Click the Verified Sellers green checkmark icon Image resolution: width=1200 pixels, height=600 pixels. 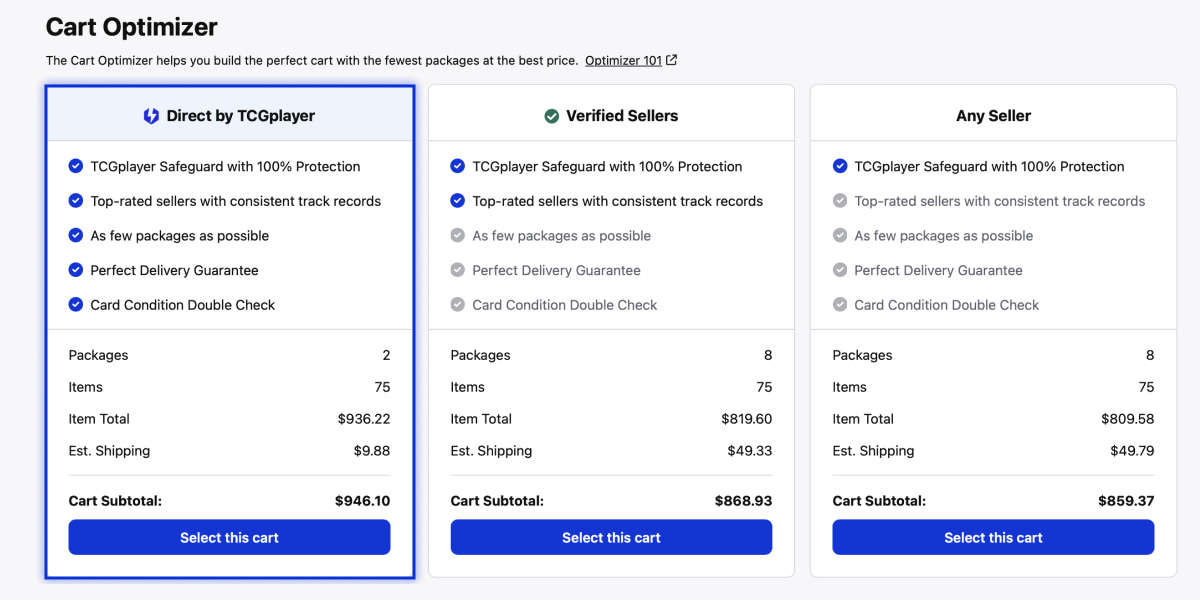551,116
